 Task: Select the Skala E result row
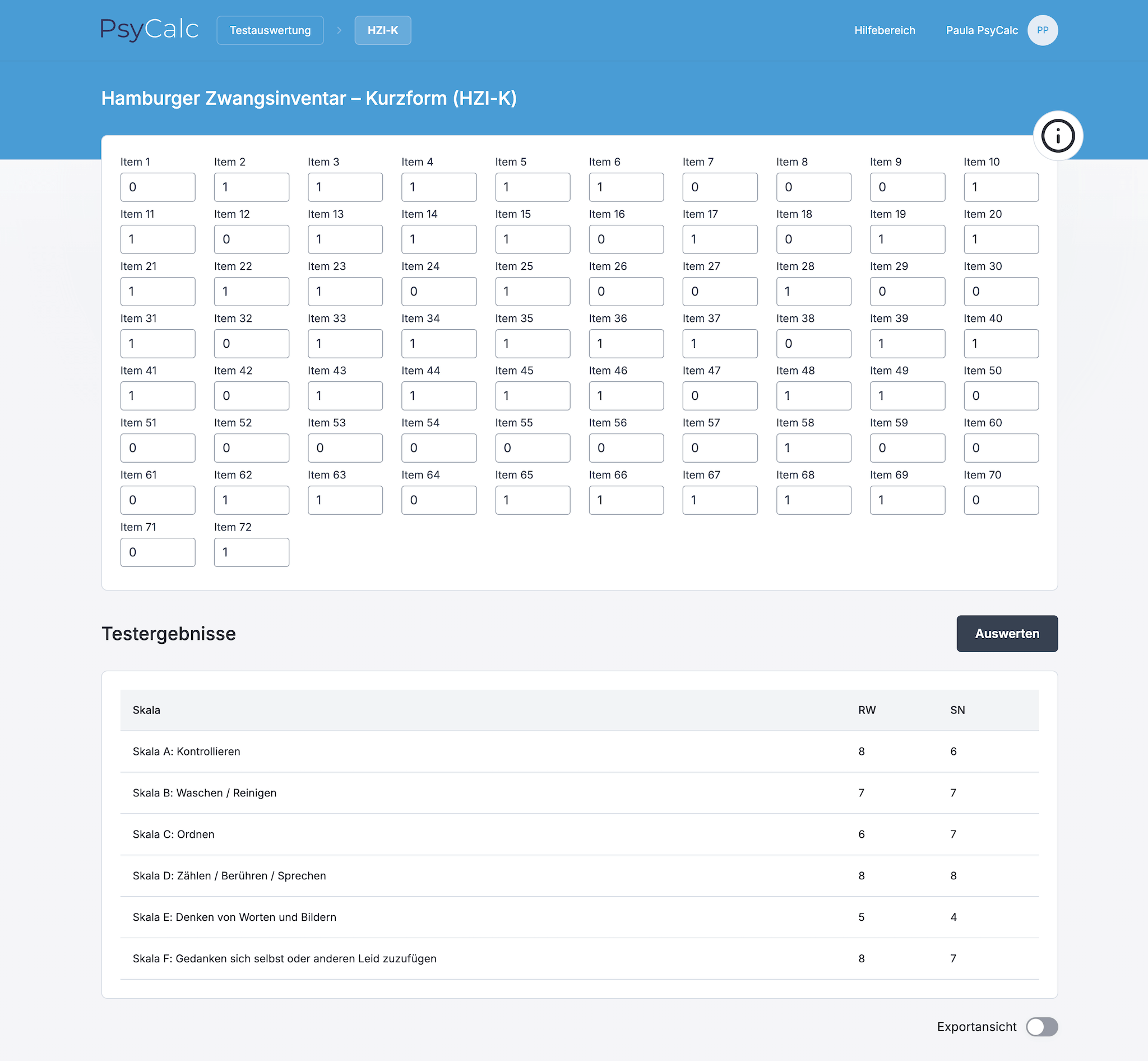click(579, 917)
